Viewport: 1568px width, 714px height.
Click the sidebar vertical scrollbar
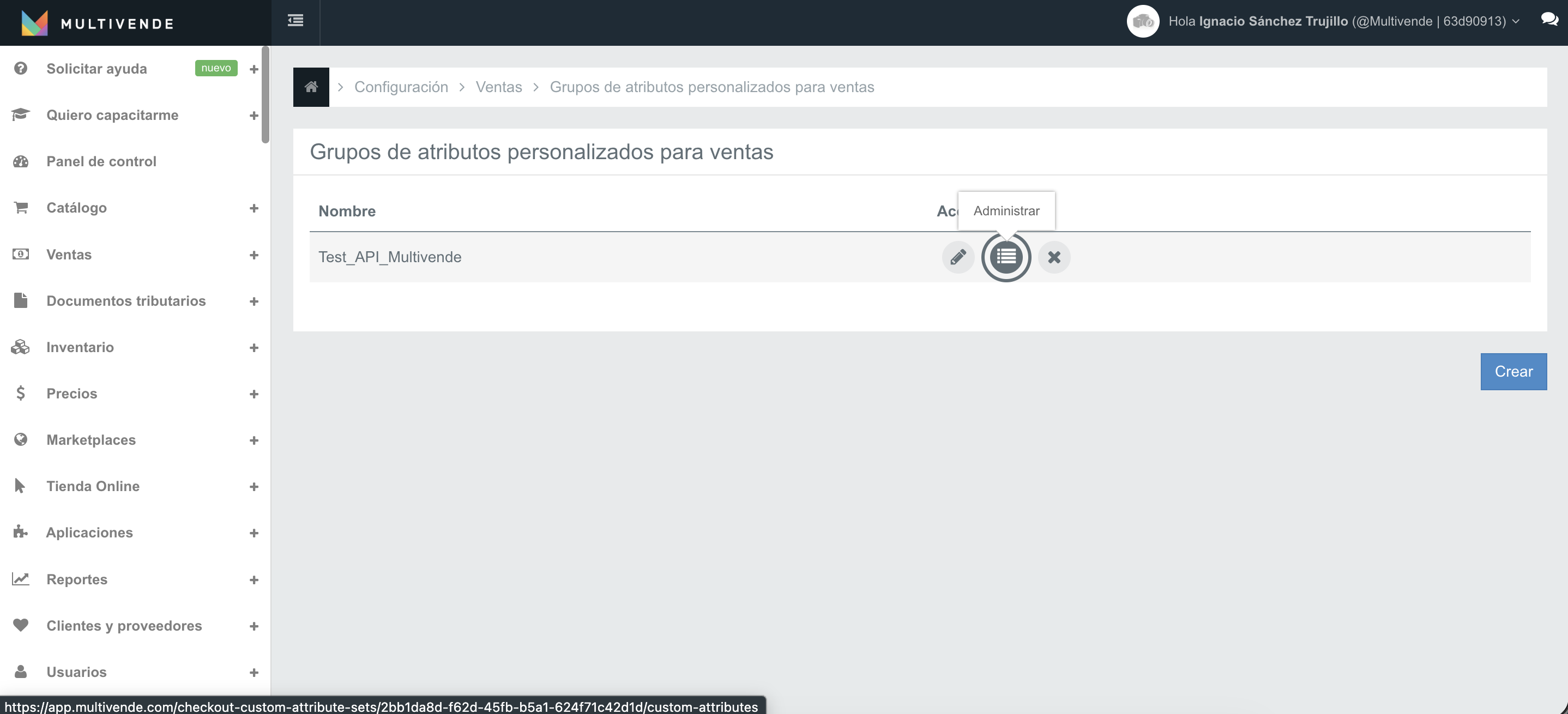[266, 94]
